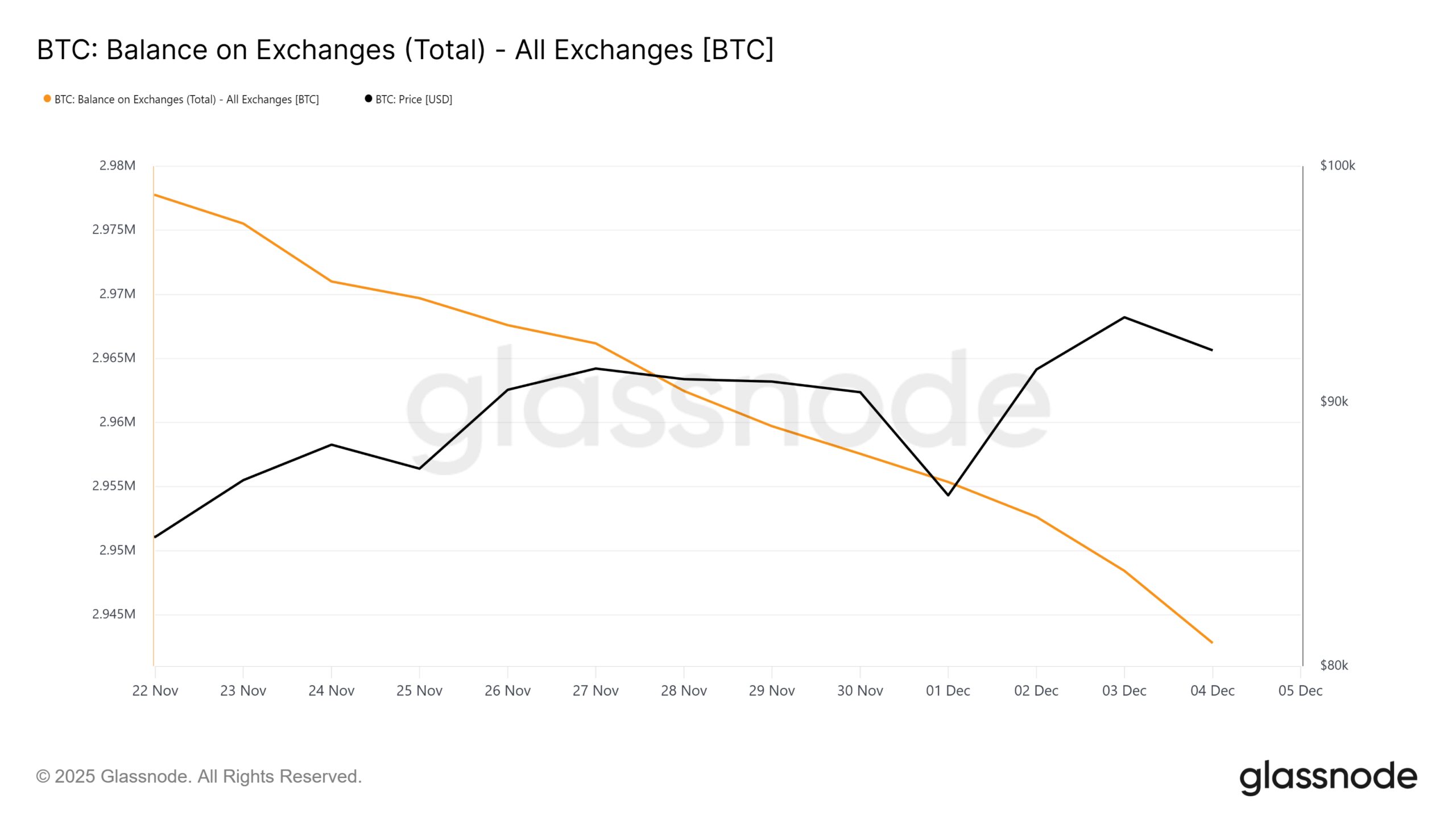This screenshot has width=1456, height=819.
Task: Click the price line's 03 Dec peak point
Action: point(1124,317)
